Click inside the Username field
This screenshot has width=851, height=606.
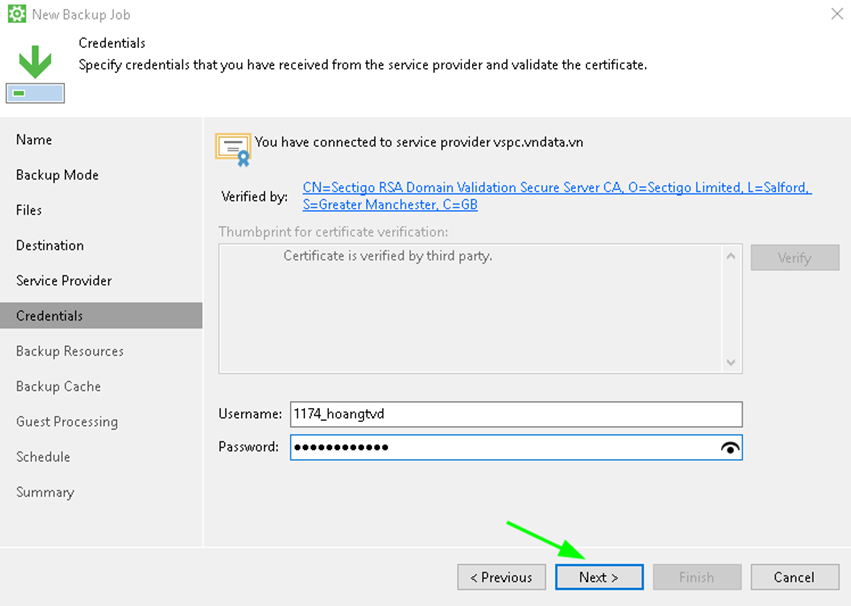click(516, 414)
